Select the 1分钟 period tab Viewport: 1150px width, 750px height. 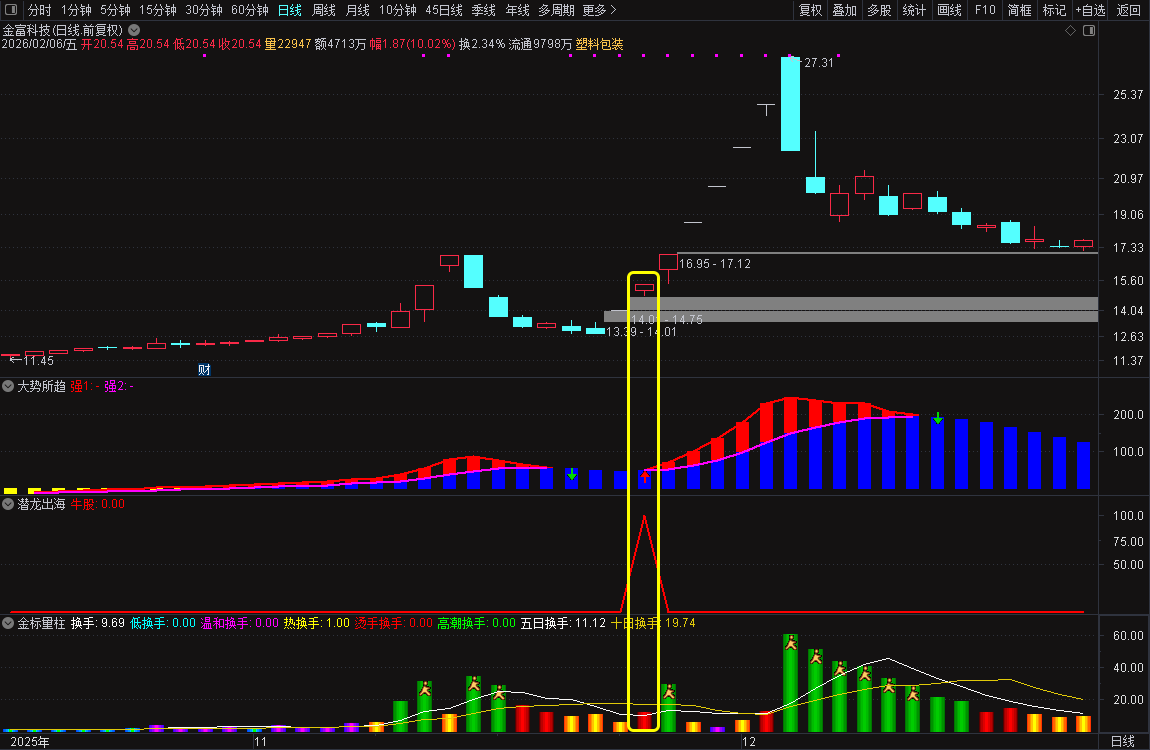click(x=76, y=10)
